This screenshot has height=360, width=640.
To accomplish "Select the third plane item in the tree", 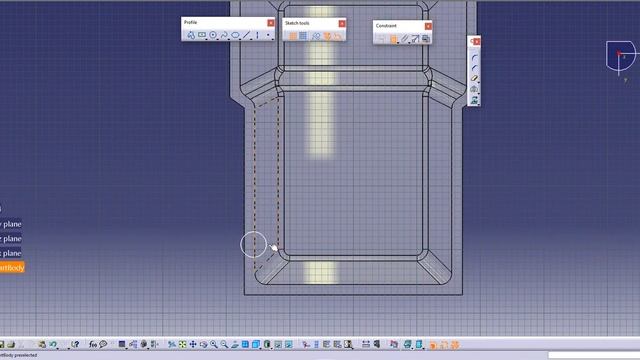I will [11, 253].
